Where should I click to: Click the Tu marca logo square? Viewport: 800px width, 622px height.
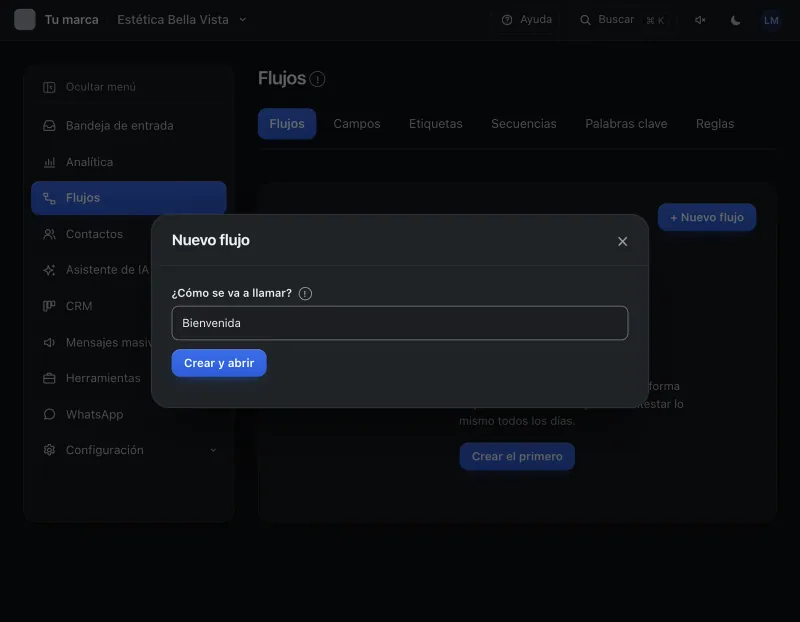25,20
